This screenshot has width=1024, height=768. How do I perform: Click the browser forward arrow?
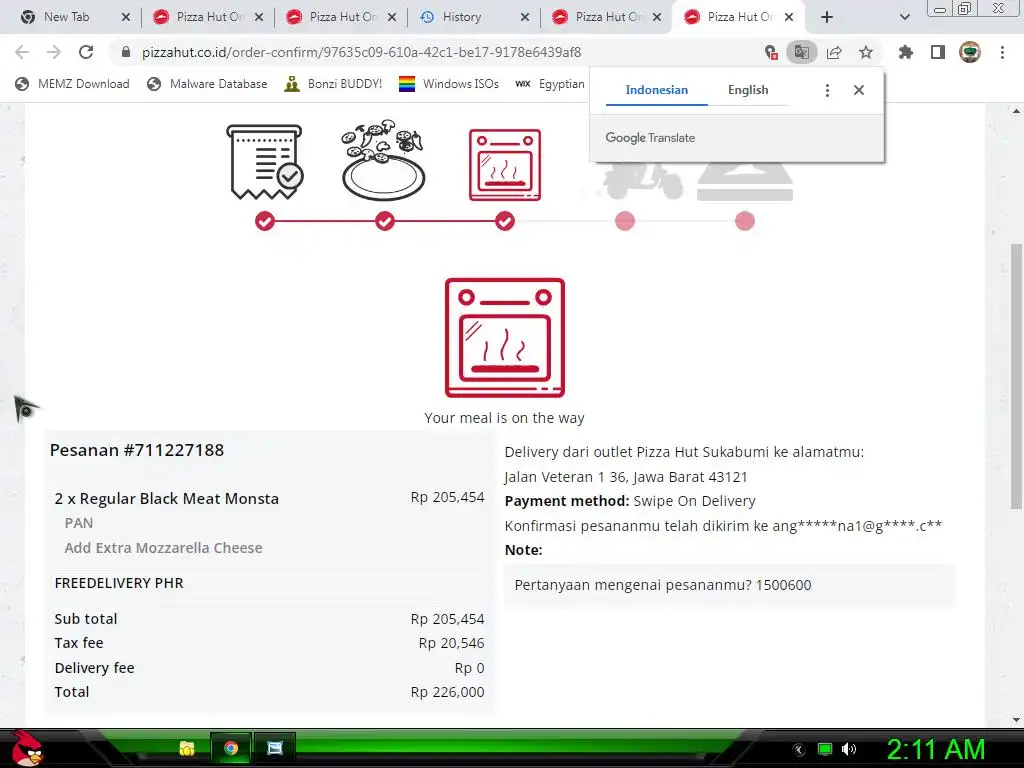click(54, 52)
